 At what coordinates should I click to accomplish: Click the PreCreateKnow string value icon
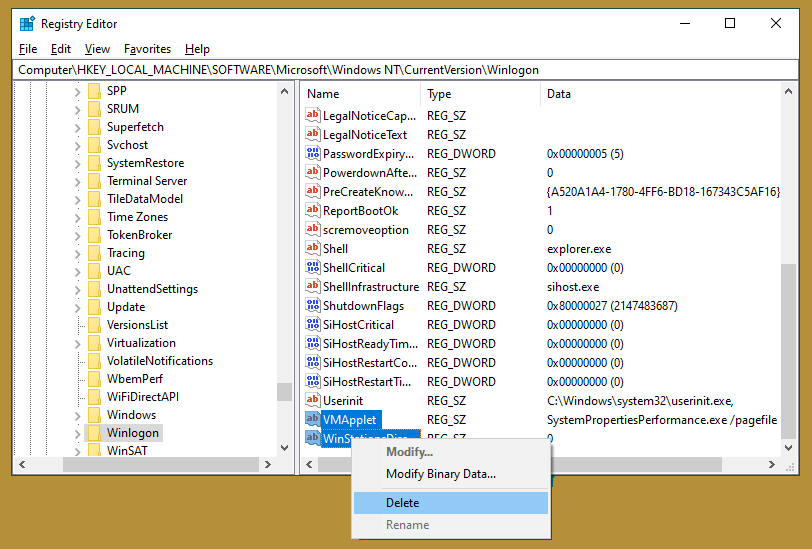coord(312,191)
